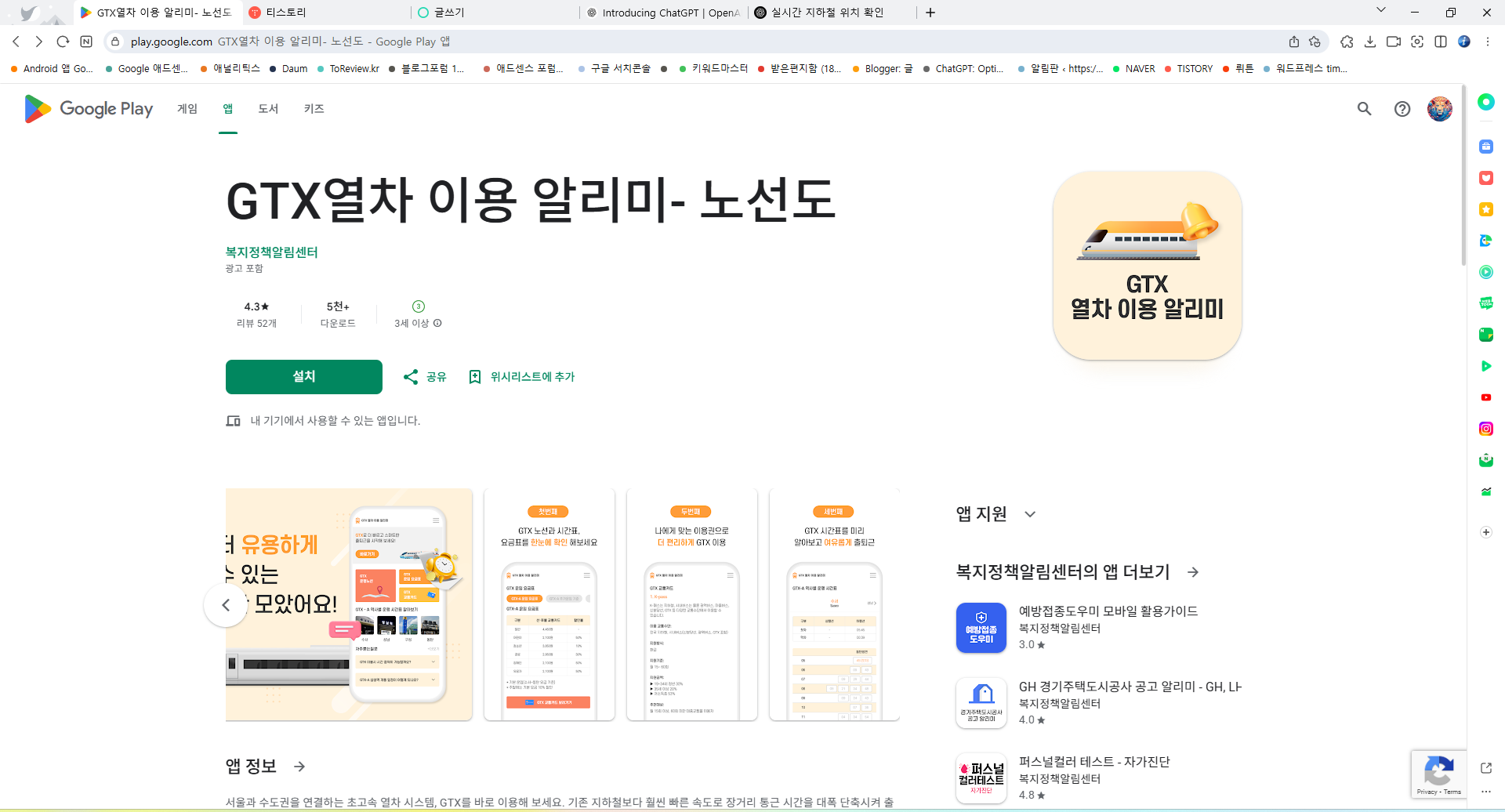Open the account profile avatar
The image size is (1505, 812).
[x=1440, y=109]
